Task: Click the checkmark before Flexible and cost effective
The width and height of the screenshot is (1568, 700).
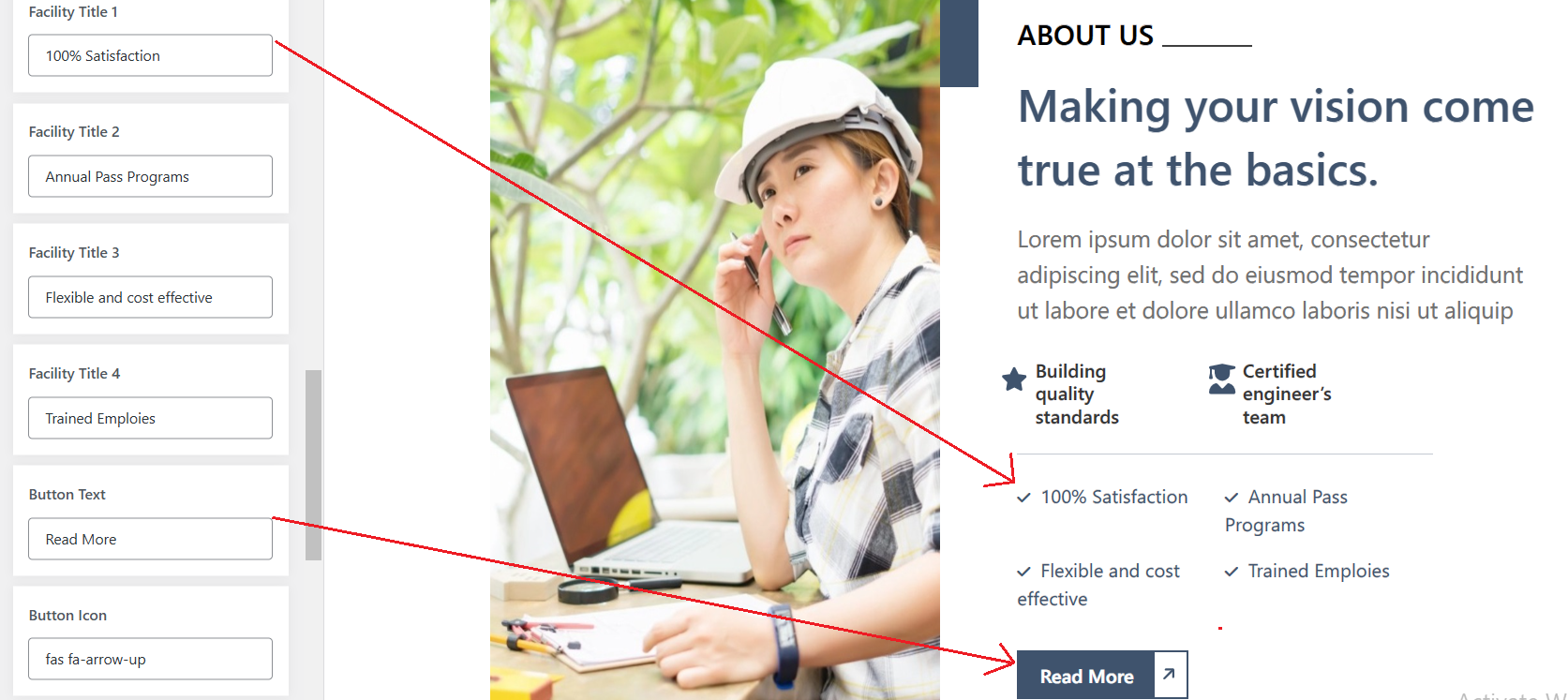Action: tap(1024, 572)
